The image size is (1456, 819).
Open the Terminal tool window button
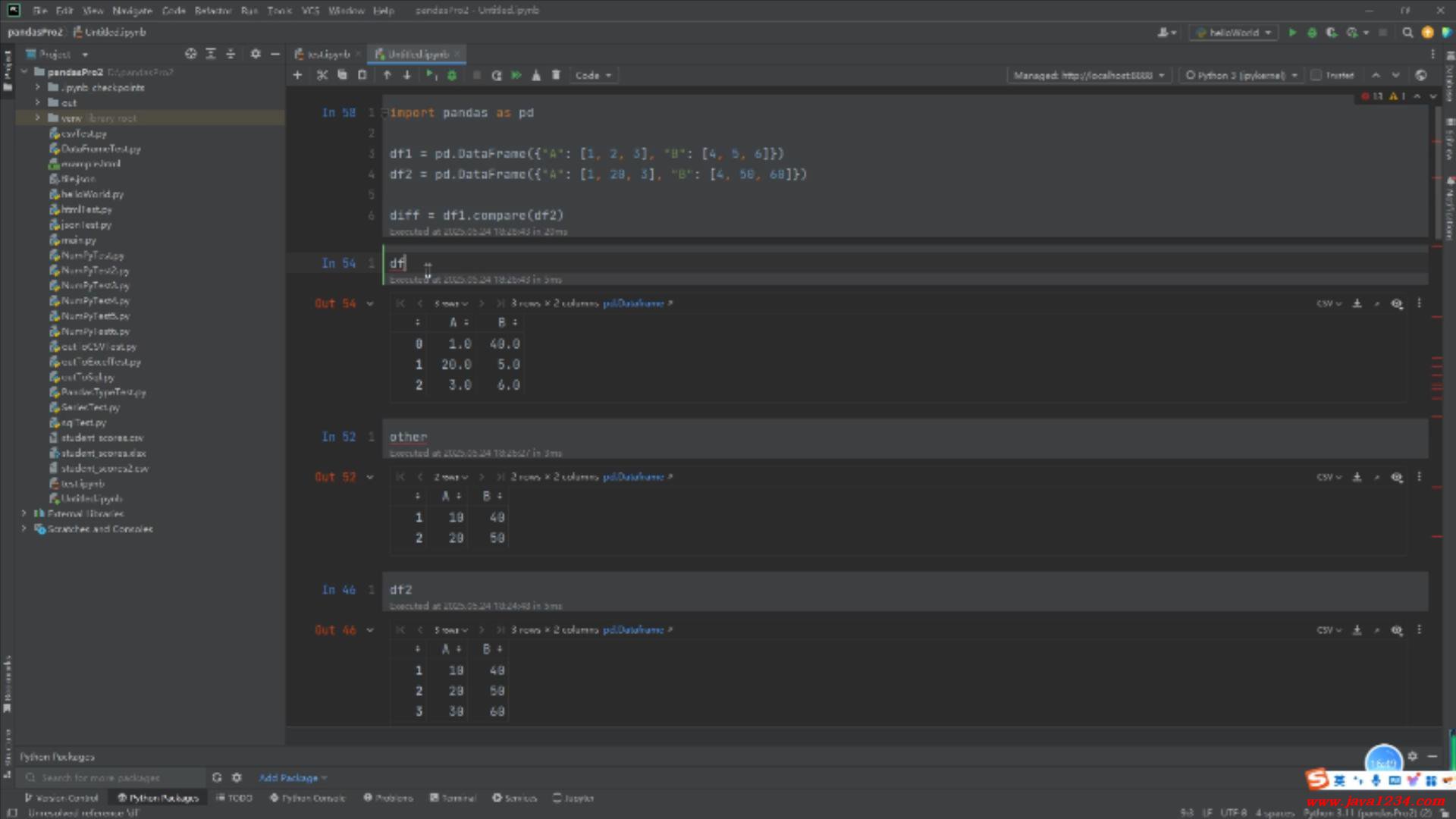[x=453, y=798]
